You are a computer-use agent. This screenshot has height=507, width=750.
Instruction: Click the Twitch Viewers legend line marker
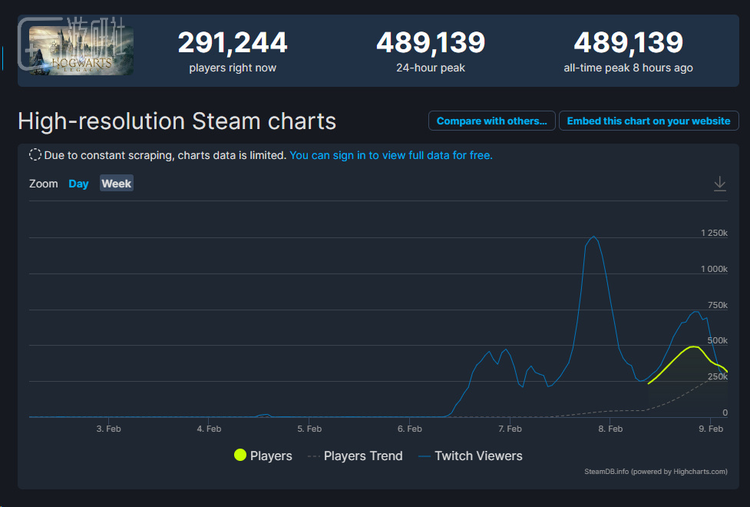pos(423,456)
